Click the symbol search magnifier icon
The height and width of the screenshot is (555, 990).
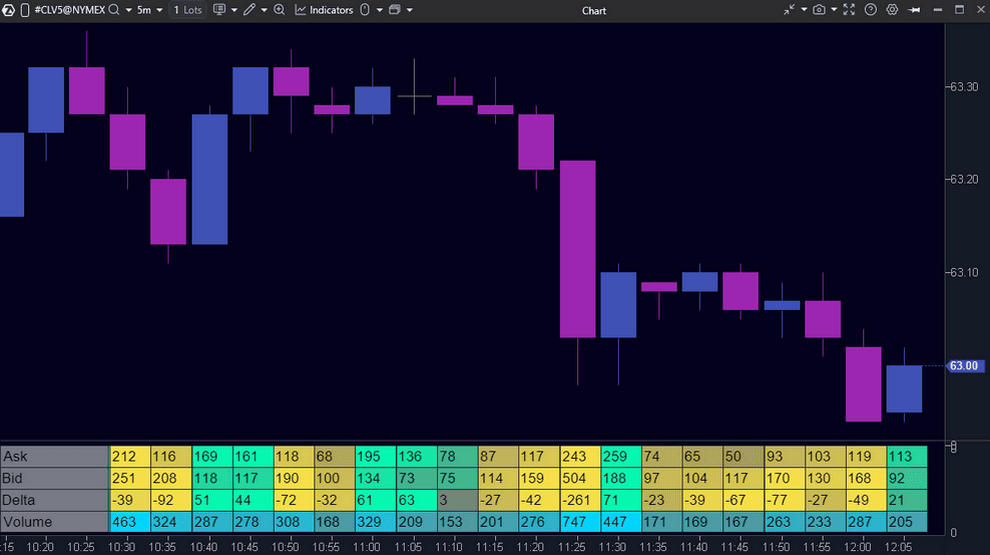coord(113,10)
